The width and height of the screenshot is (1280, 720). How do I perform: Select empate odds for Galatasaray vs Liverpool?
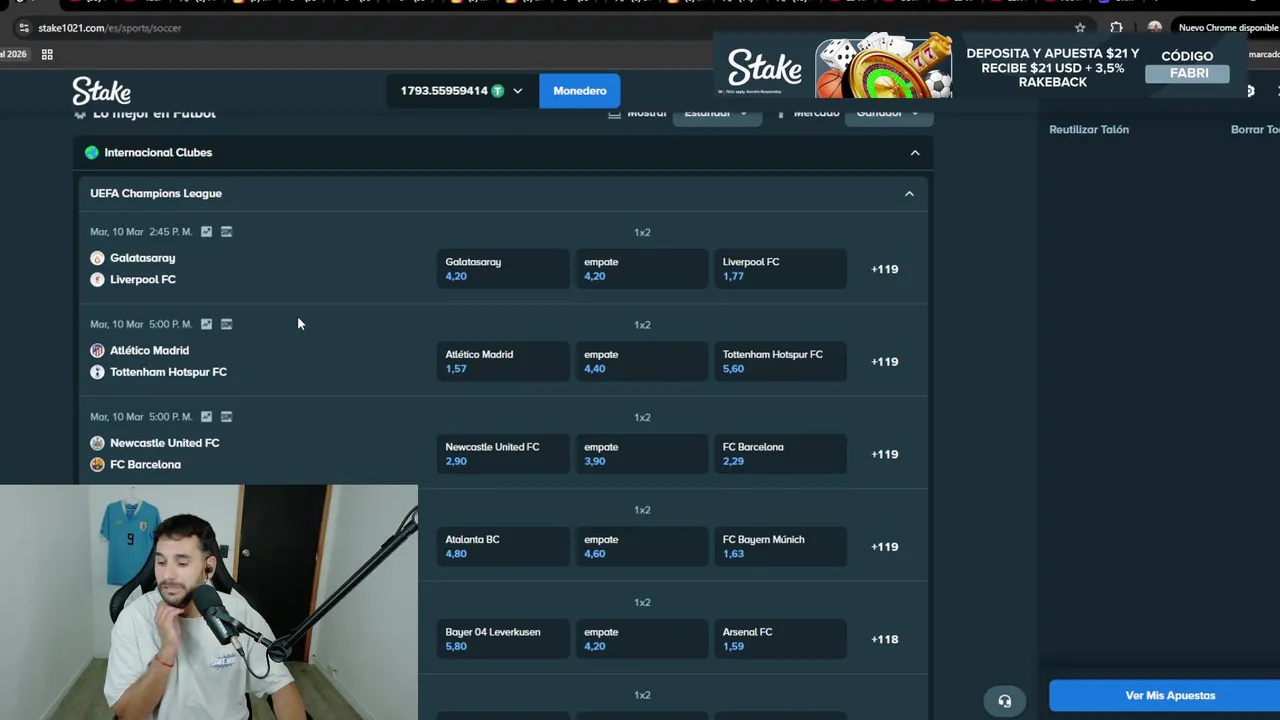pyautogui.click(x=642, y=269)
